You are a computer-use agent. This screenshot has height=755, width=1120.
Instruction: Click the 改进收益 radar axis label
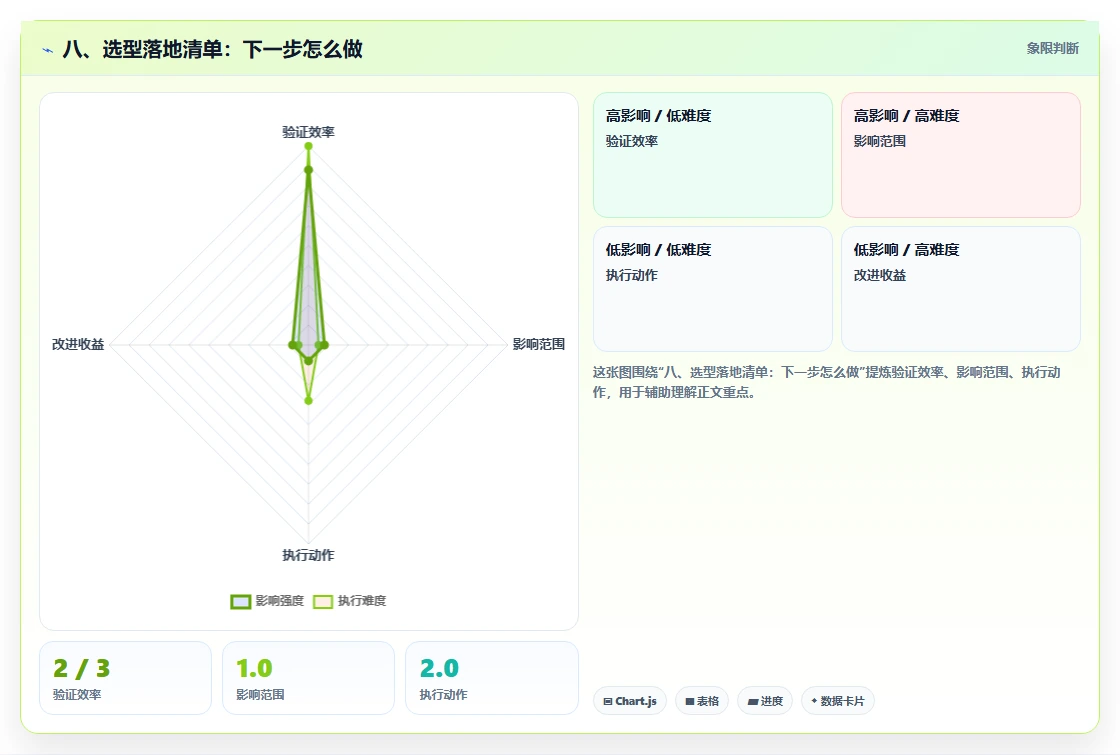78,344
